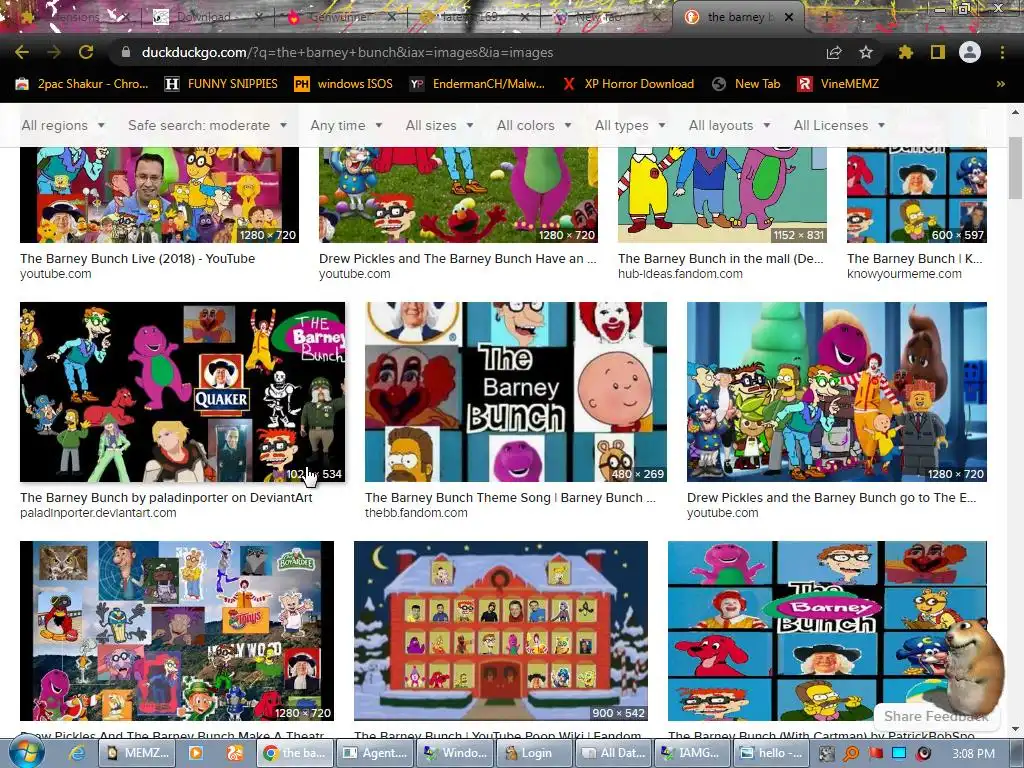Click the padlock site info icon

click(126, 52)
